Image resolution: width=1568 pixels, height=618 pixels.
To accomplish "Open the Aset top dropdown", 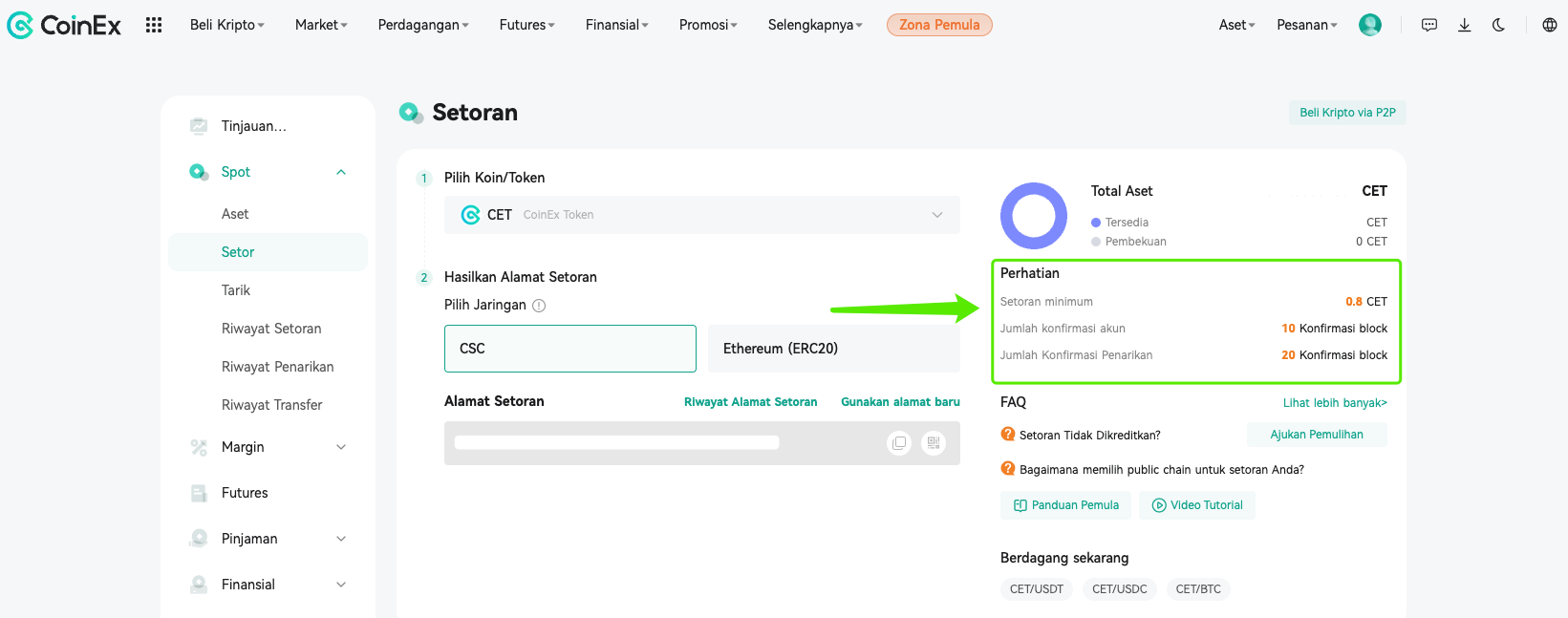I will 1237,25.
